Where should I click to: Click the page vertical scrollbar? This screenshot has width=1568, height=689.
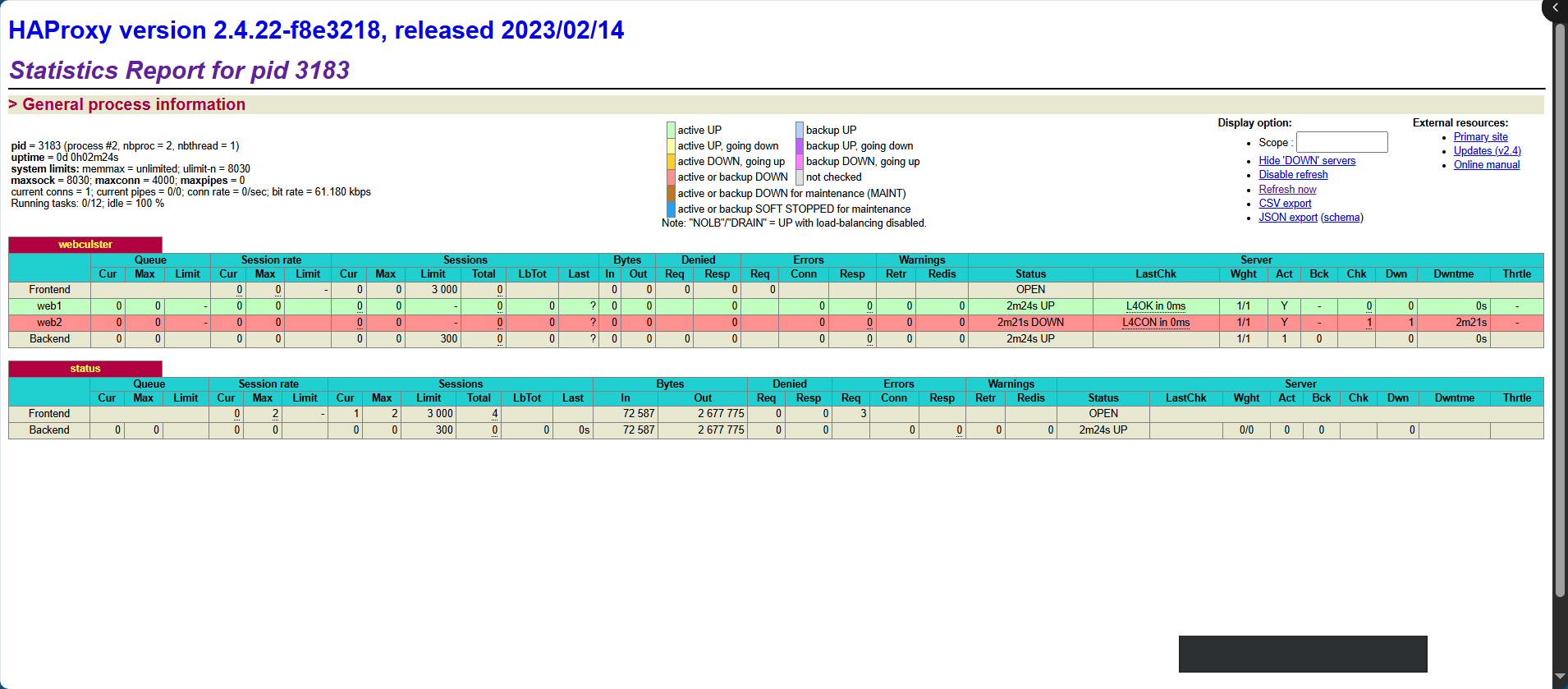tap(1560, 310)
